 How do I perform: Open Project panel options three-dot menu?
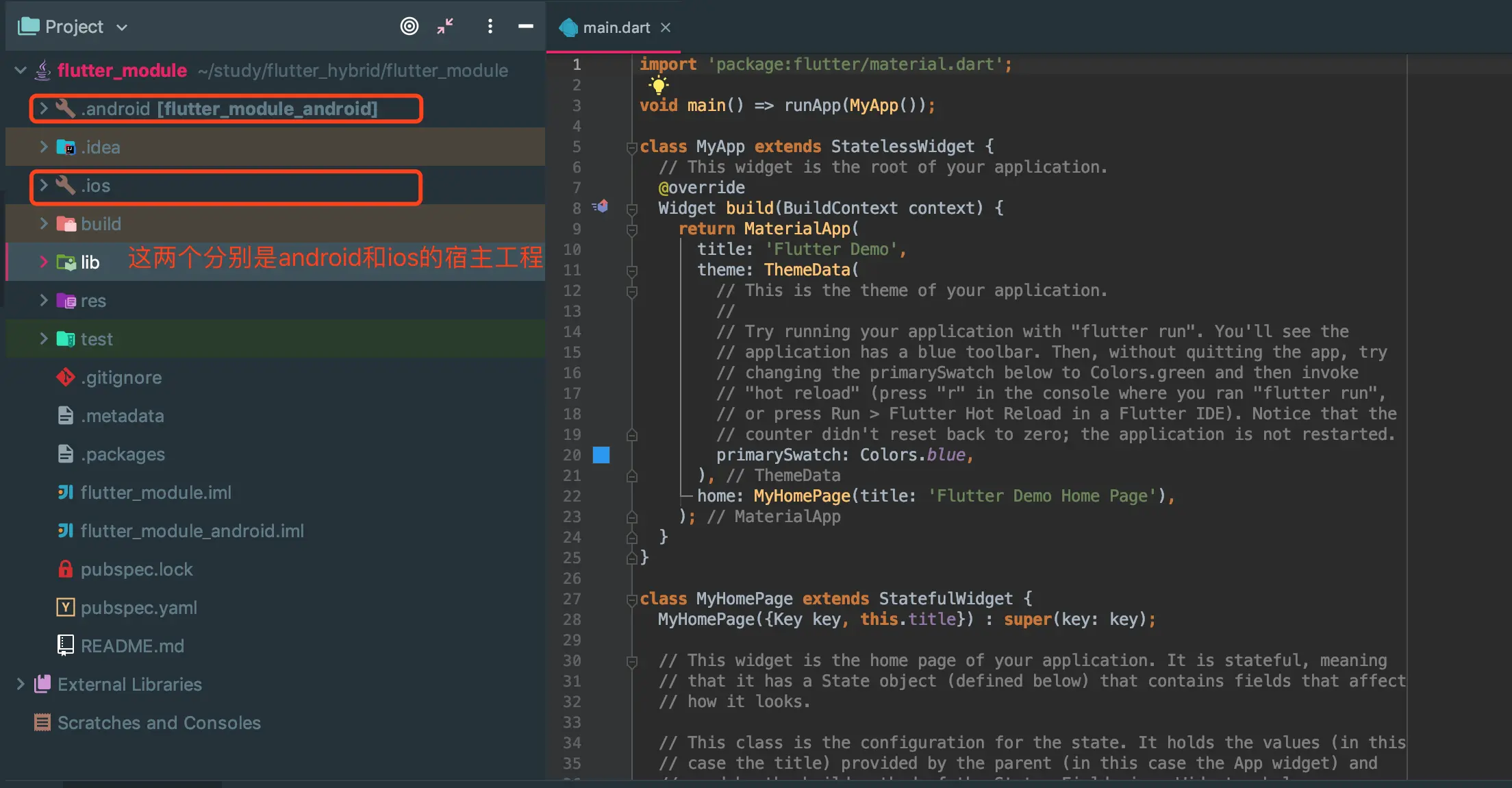tap(490, 26)
